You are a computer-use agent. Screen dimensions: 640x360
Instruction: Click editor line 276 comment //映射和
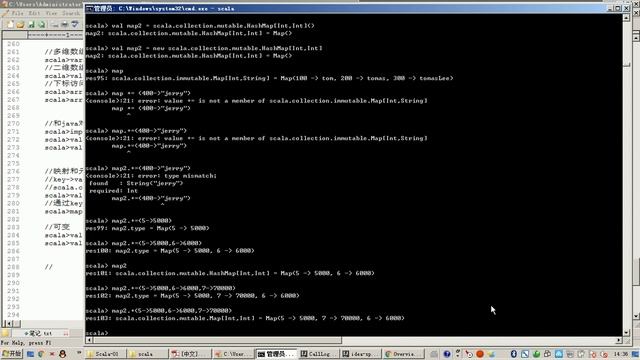64,171
